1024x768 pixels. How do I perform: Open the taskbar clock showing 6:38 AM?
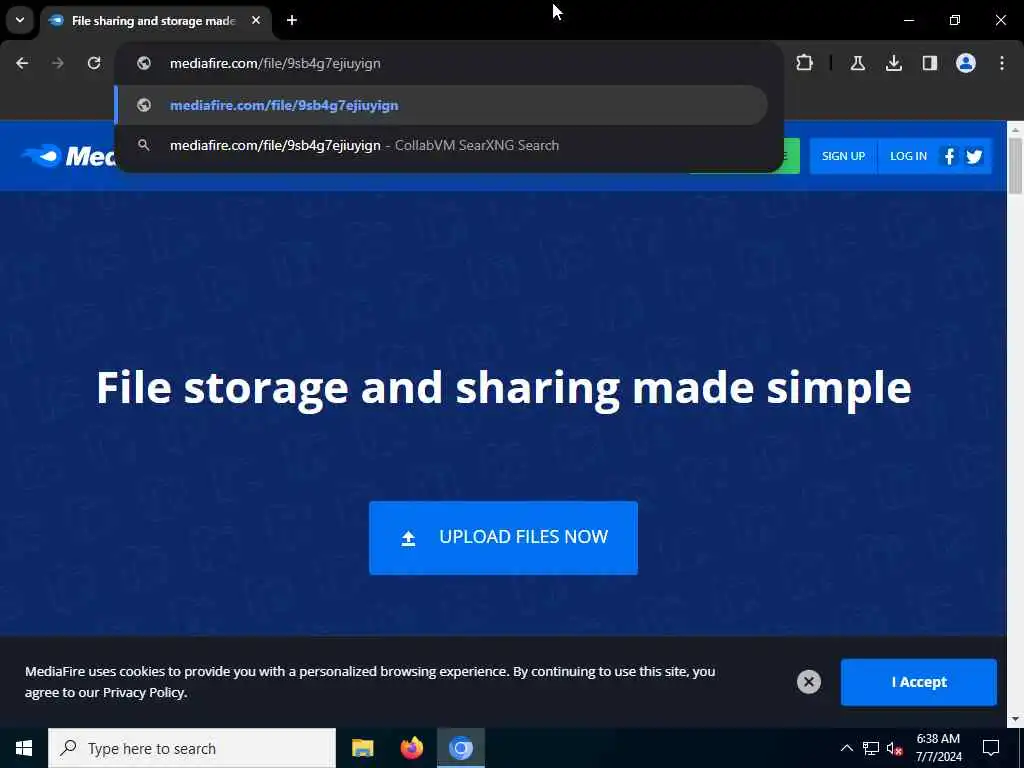(x=938, y=748)
